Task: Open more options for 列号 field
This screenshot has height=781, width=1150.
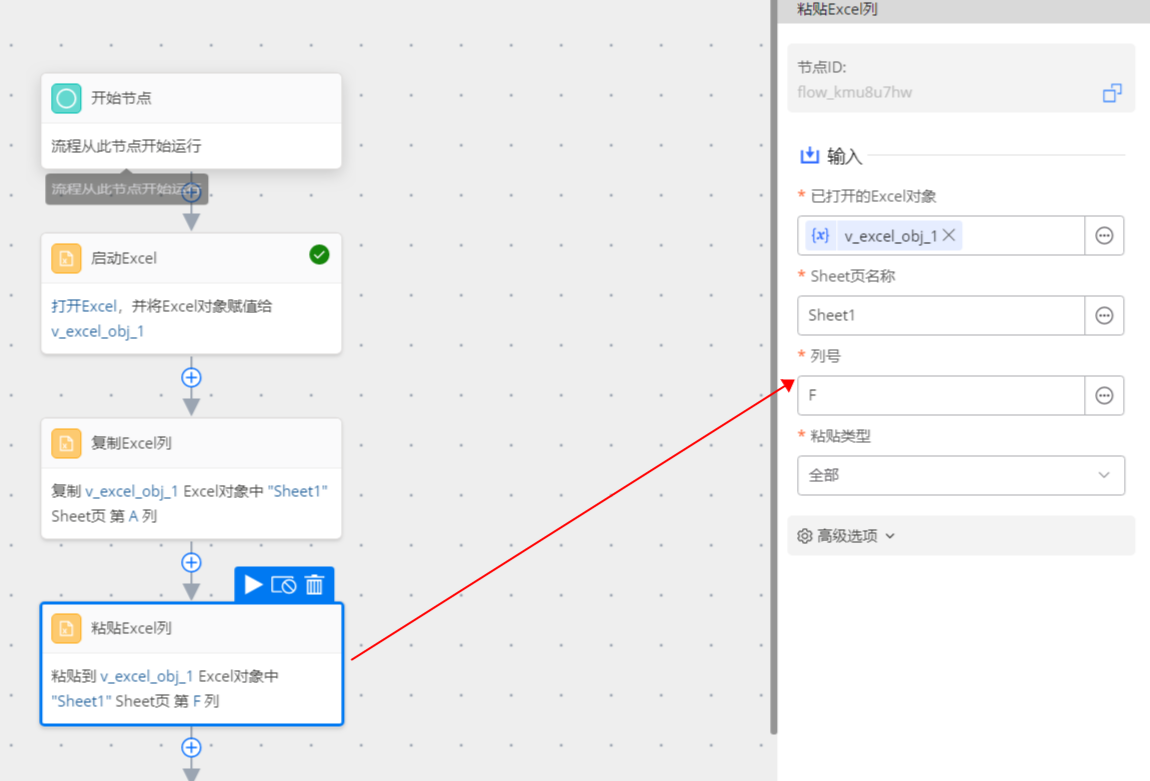Action: click(1104, 395)
